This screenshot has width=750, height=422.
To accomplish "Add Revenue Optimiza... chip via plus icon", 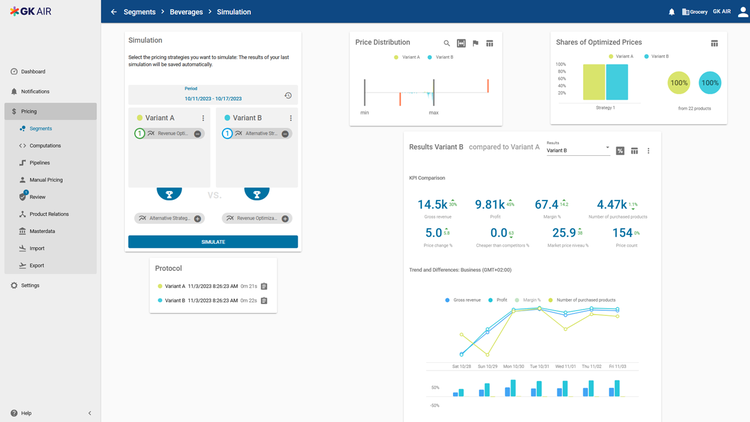I will point(285,219).
